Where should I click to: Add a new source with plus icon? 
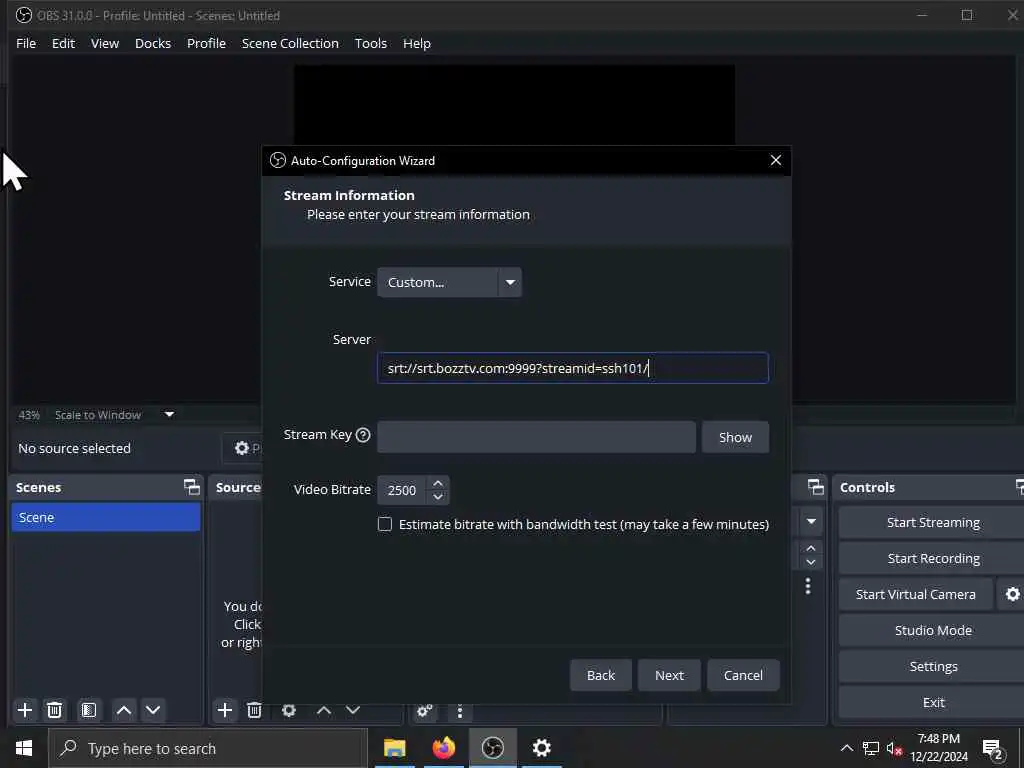[225, 710]
